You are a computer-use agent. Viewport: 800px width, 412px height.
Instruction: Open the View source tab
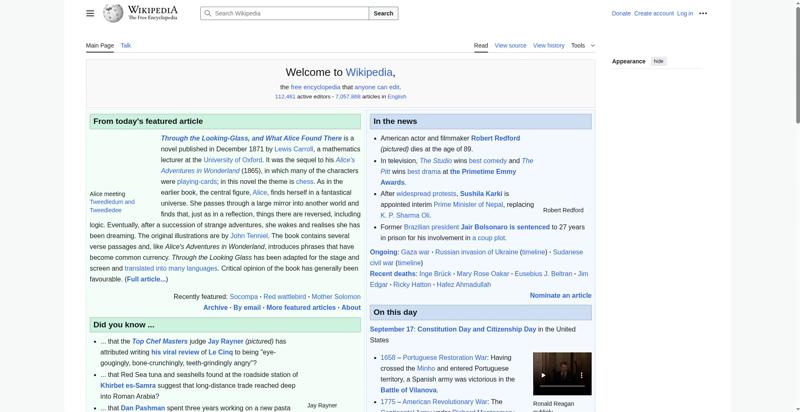coord(510,45)
